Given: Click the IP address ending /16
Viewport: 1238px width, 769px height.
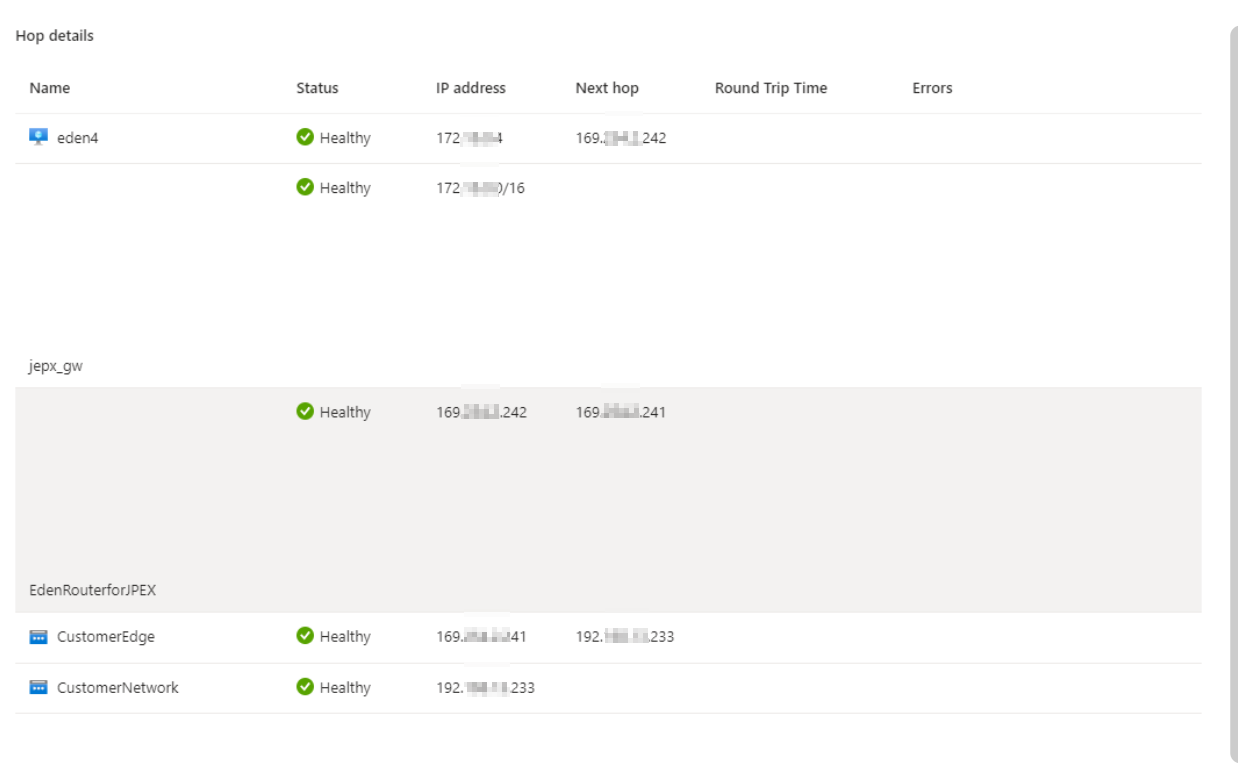Looking at the screenshot, I should click(x=480, y=188).
